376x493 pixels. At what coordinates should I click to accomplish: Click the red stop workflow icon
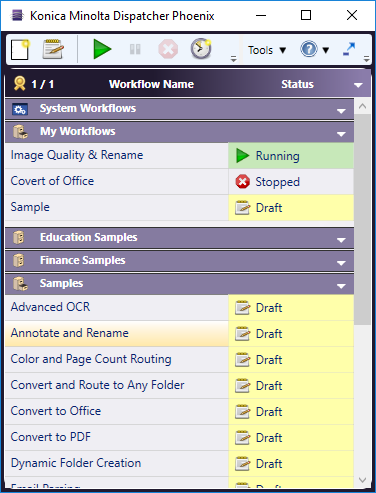(168, 49)
